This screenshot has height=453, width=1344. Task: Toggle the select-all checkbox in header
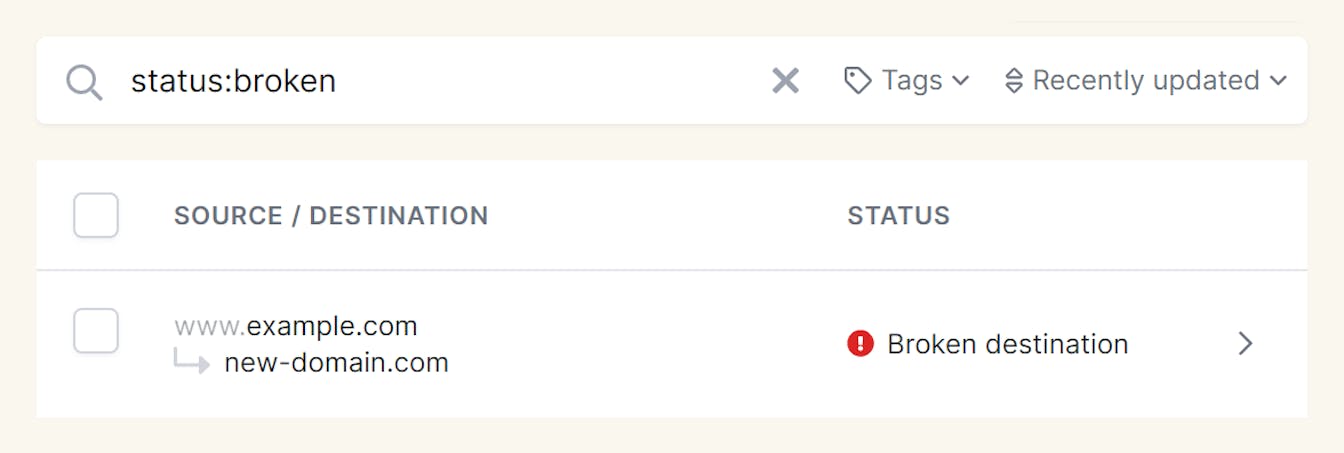click(x=96, y=215)
